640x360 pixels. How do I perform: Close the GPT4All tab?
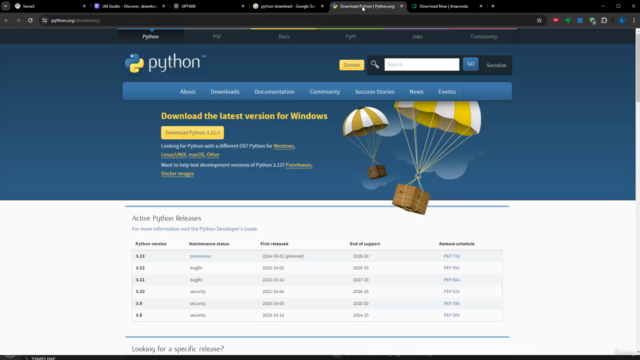[x=243, y=6]
